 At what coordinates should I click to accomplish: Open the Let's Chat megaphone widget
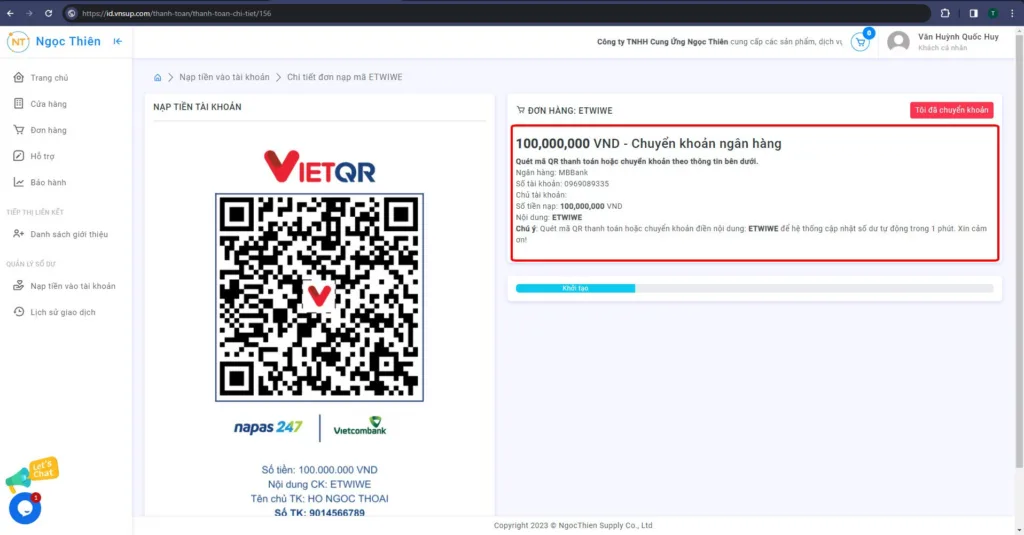click(x=32, y=473)
